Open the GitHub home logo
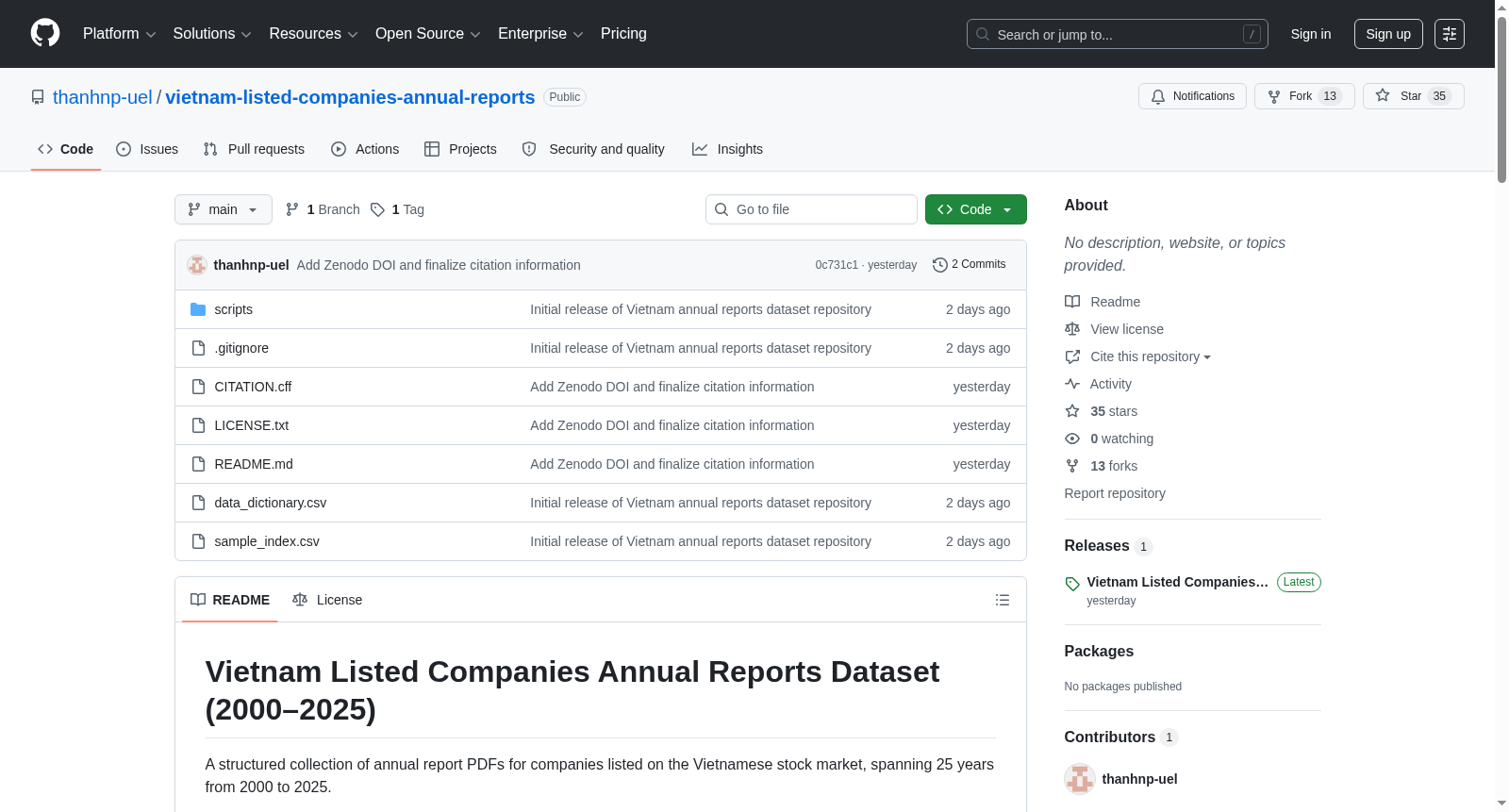The height and width of the screenshot is (812, 1509). (45, 33)
